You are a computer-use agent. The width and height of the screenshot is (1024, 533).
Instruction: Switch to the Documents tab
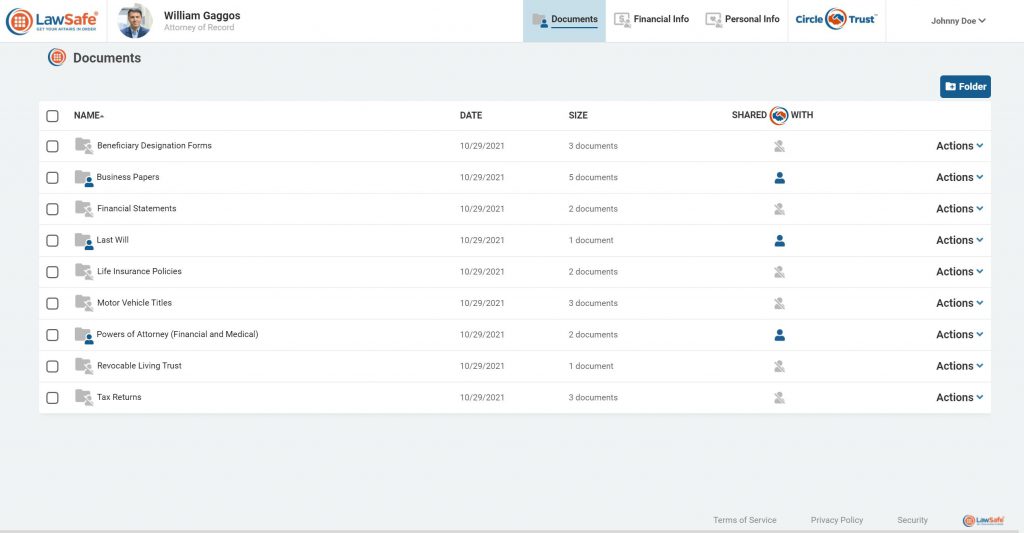[564, 20]
